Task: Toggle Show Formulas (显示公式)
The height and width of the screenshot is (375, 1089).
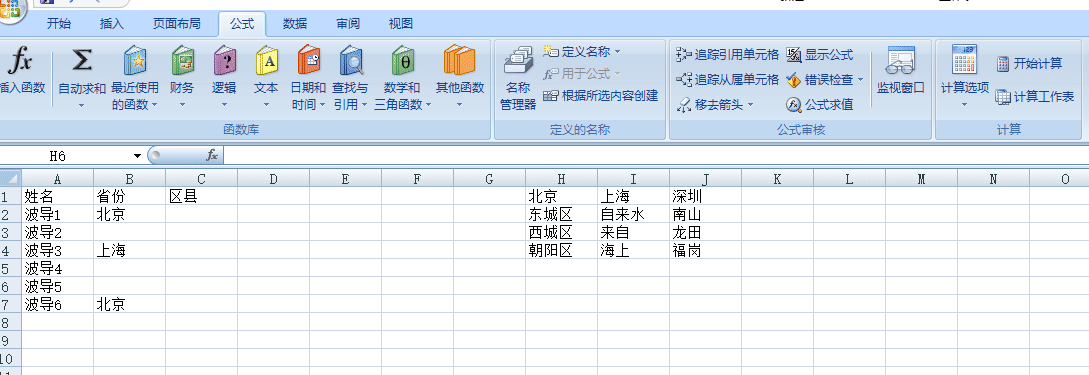Action: (x=820, y=54)
